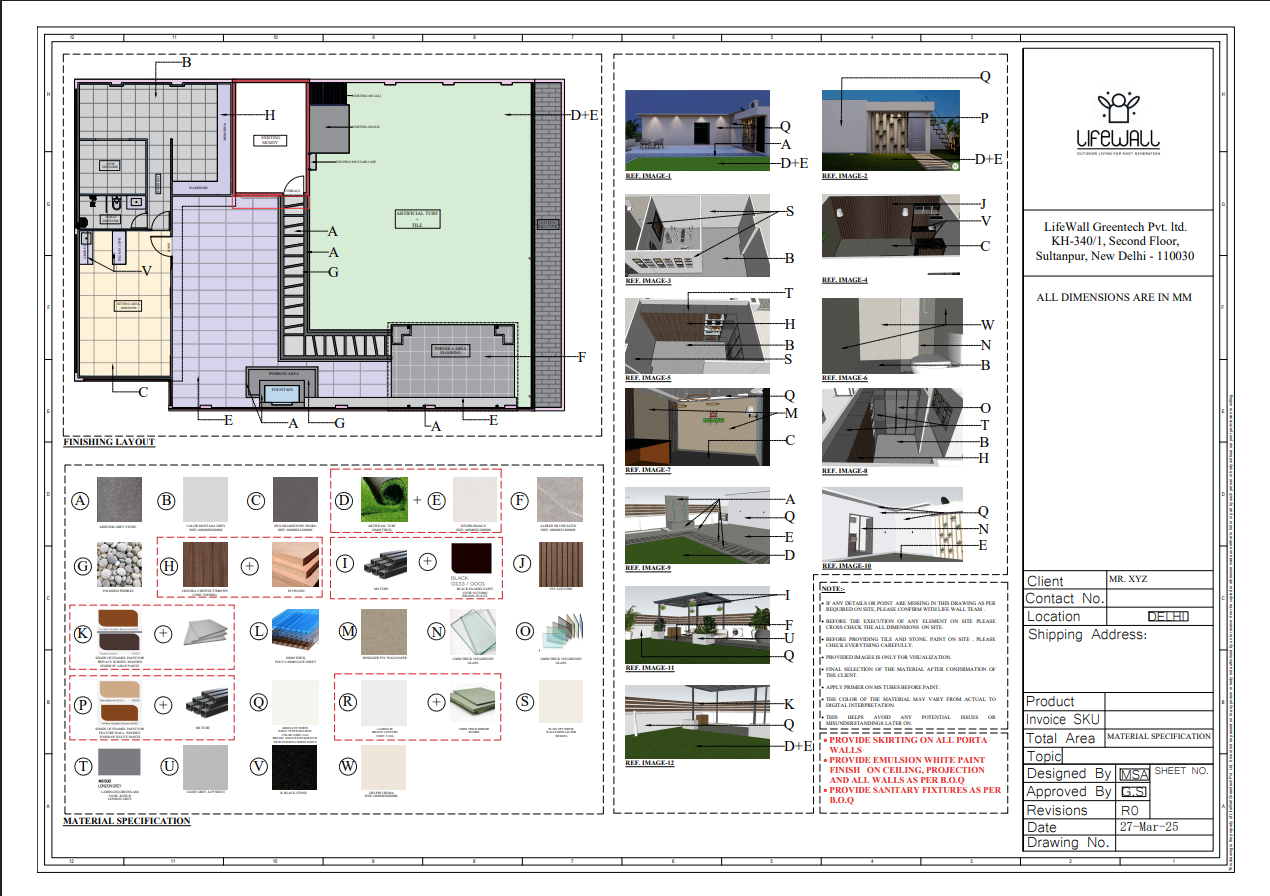This screenshot has height=896, width=1270.
Task: Open the REF. IMAGE-10 render thumbnail
Action: (x=894, y=526)
